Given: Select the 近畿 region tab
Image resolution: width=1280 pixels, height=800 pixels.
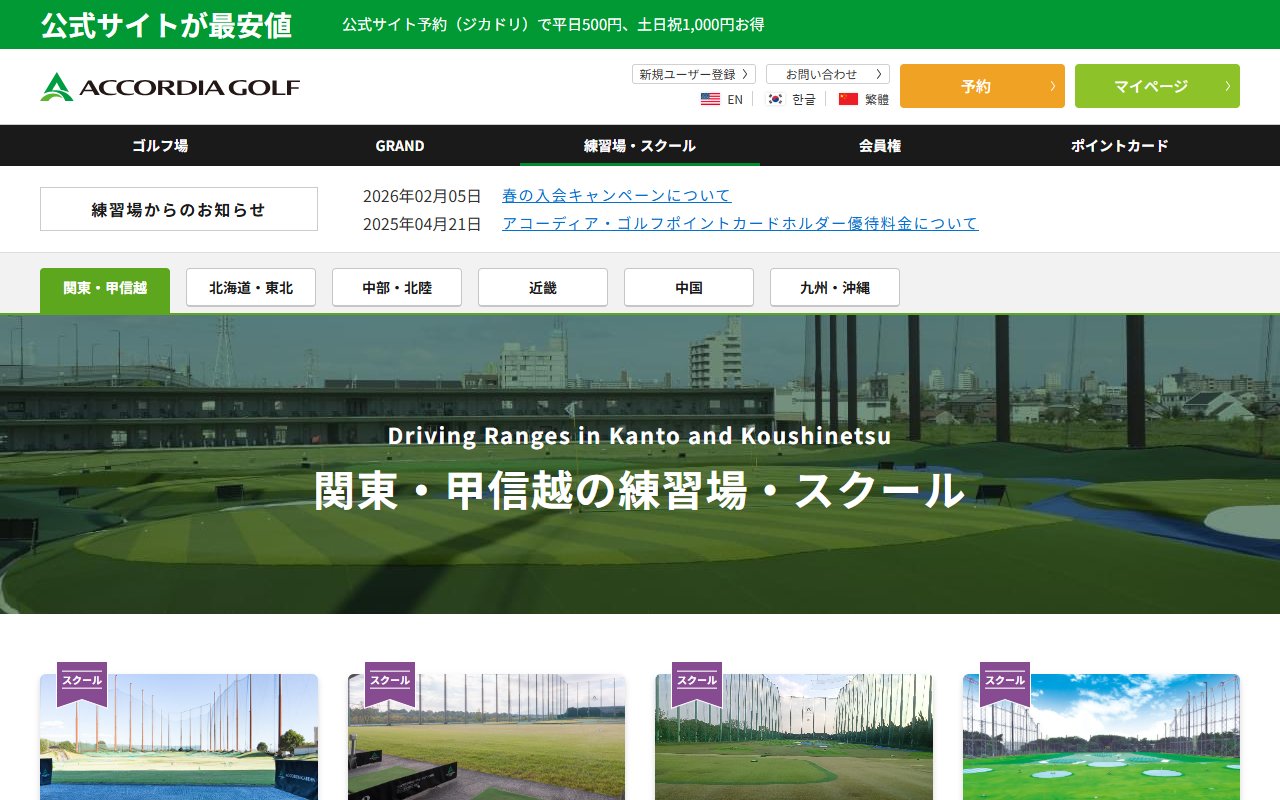Looking at the screenshot, I should point(543,288).
